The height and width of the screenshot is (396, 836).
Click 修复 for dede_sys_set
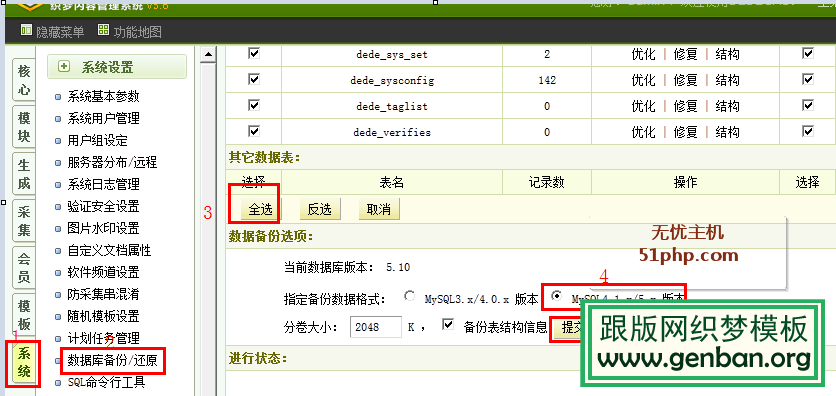[685, 54]
